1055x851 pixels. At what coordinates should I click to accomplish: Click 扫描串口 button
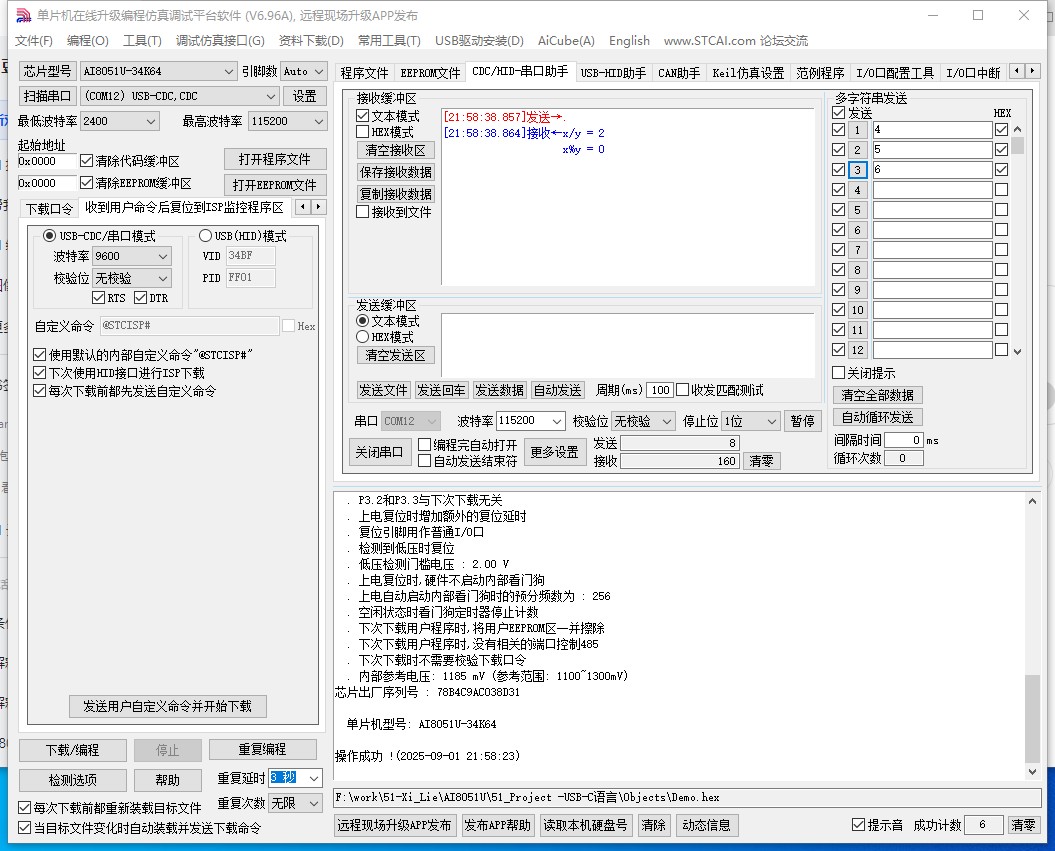pyautogui.click(x=47, y=96)
